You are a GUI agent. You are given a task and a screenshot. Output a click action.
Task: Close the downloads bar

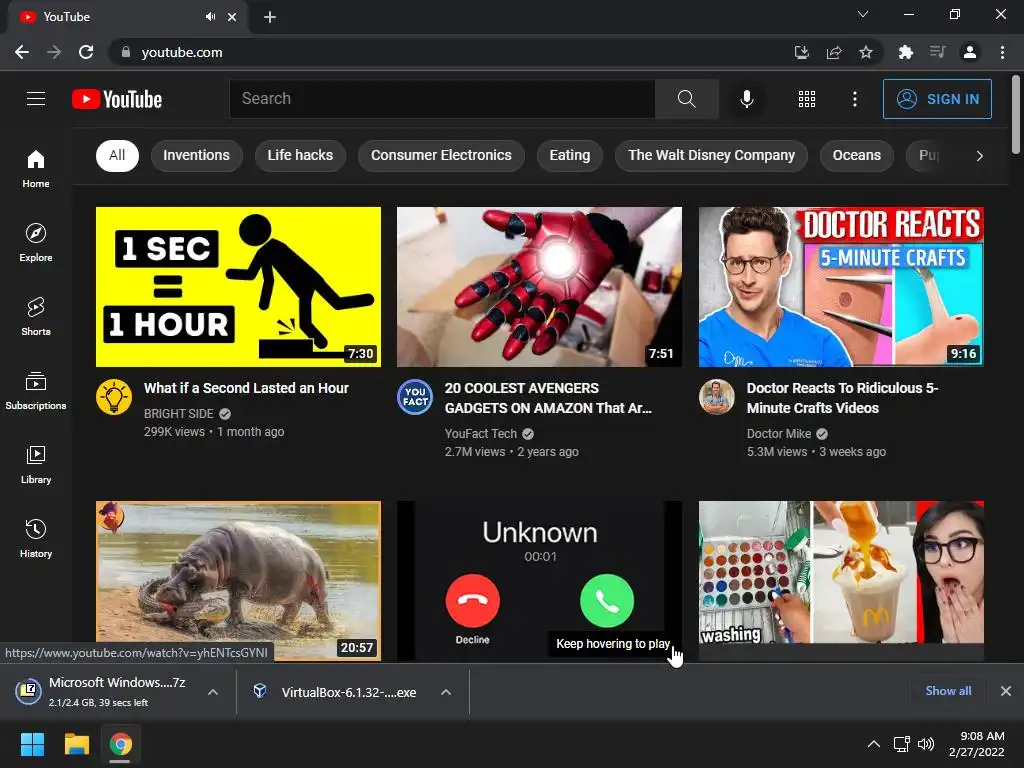1006,691
